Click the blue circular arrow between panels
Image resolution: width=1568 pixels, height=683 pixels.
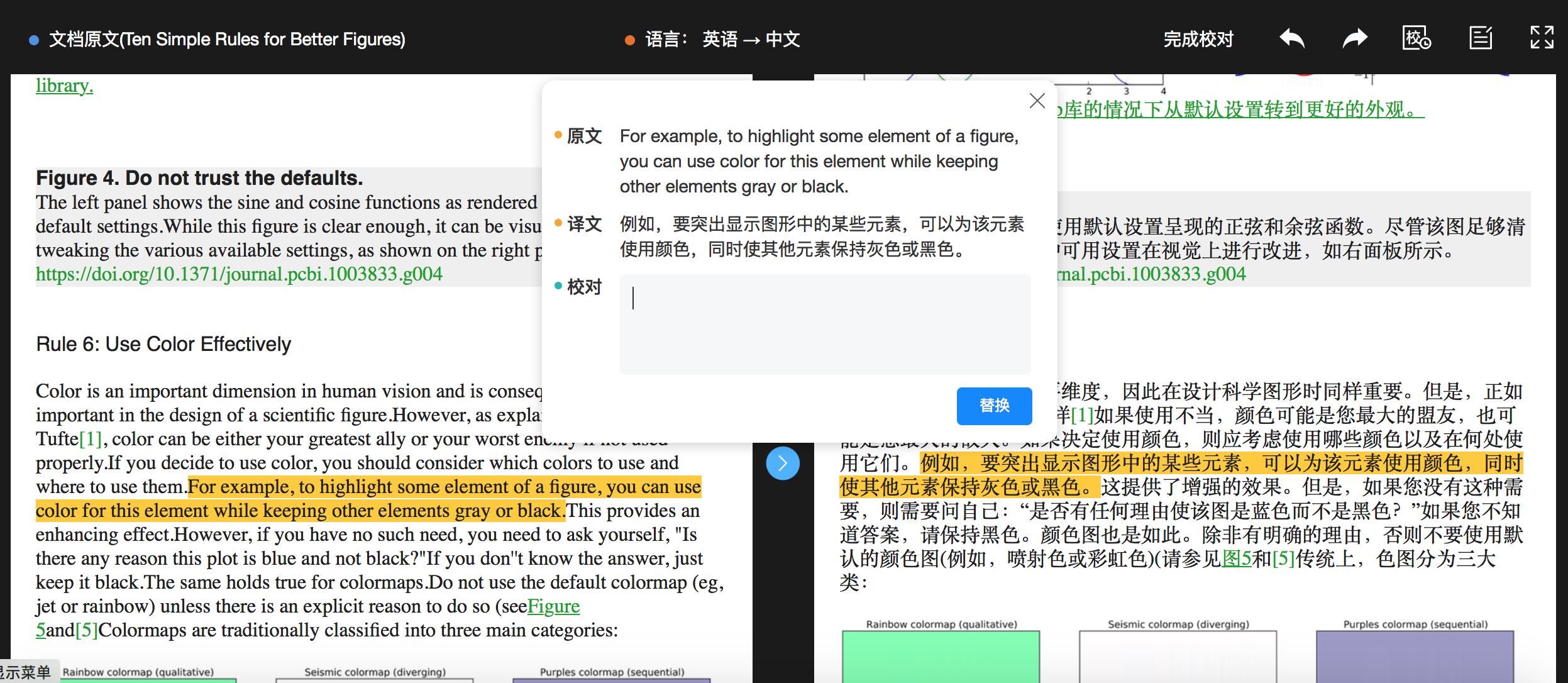click(x=781, y=463)
